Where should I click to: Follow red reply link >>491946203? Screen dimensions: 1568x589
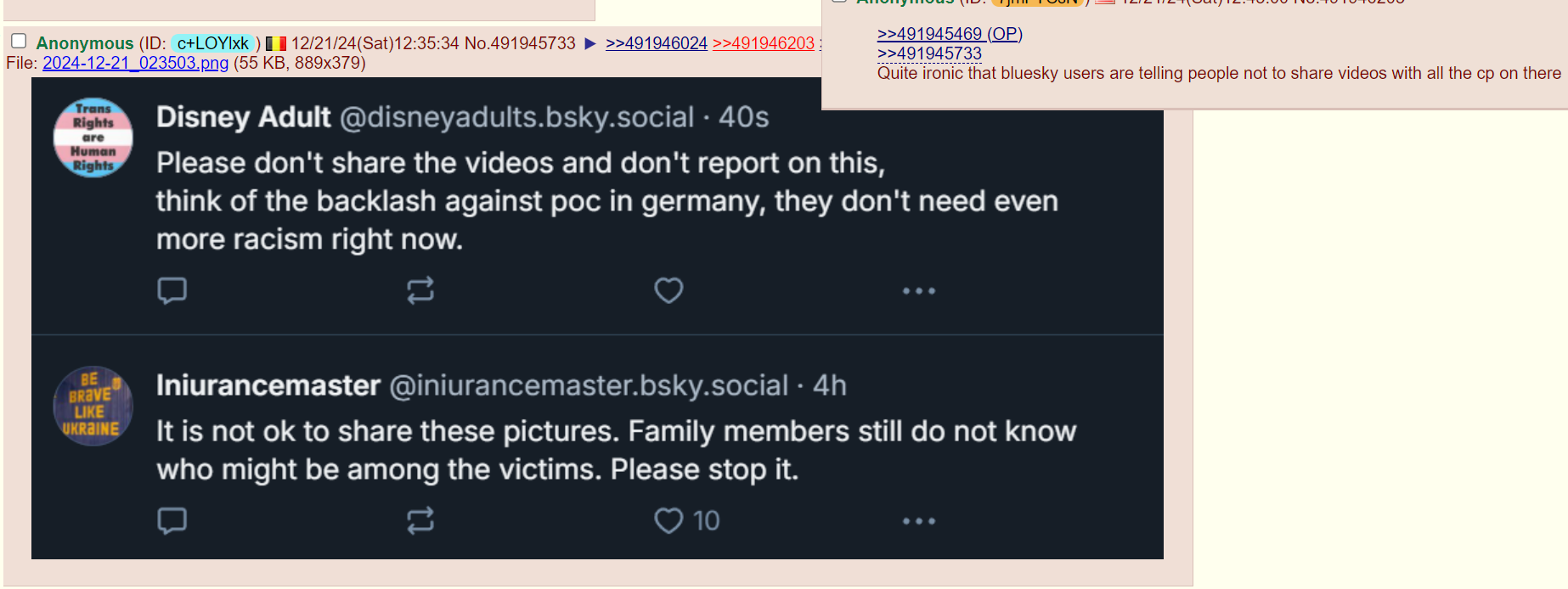(x=763, y=43)
